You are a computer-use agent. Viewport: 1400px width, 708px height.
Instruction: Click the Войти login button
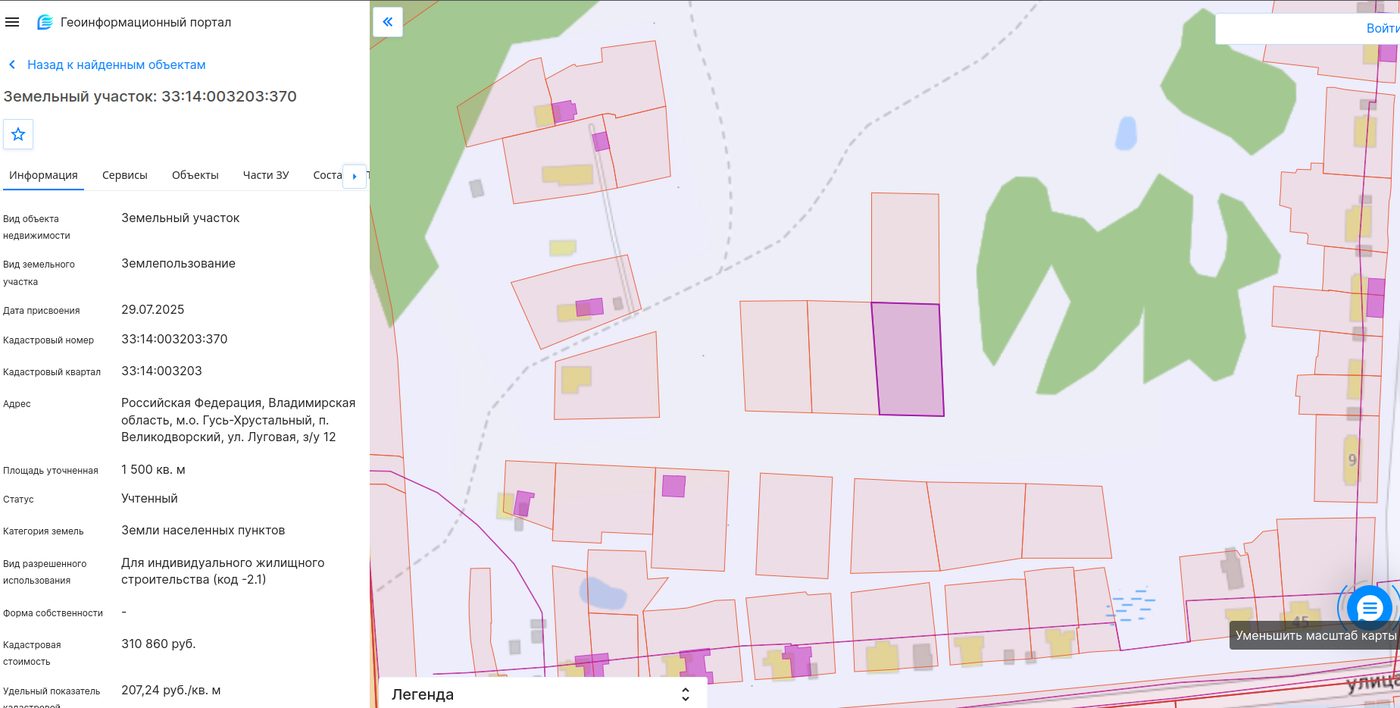pos(1382,29)
